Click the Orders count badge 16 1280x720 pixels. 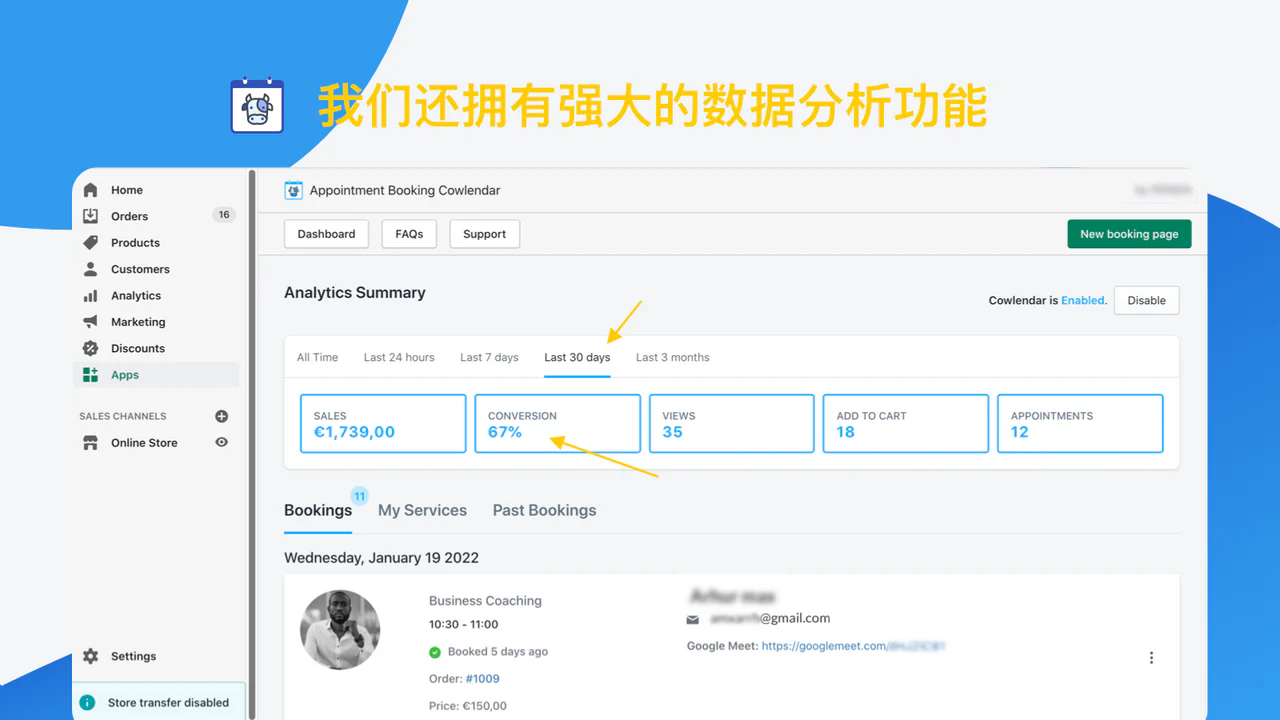(x=224, y=215)
